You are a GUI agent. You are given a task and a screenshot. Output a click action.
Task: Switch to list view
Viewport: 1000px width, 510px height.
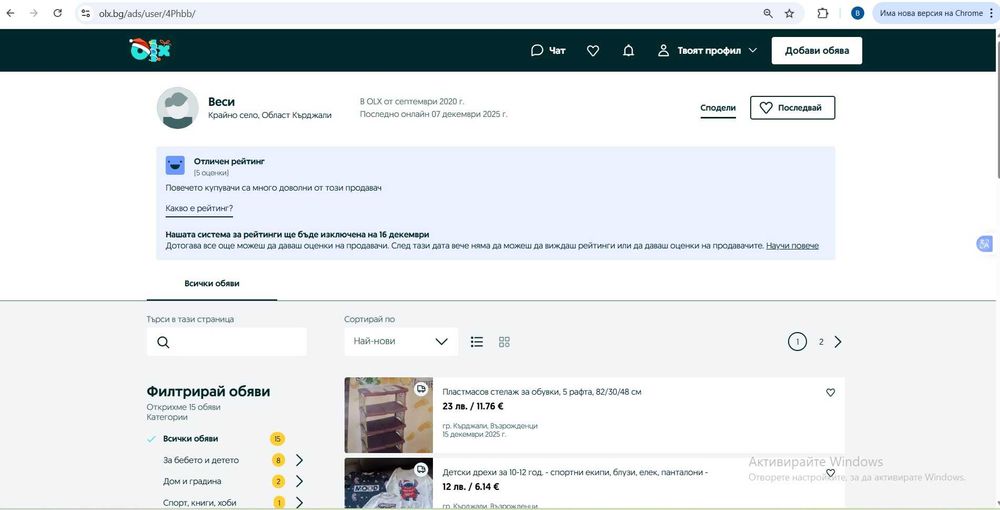477,342
